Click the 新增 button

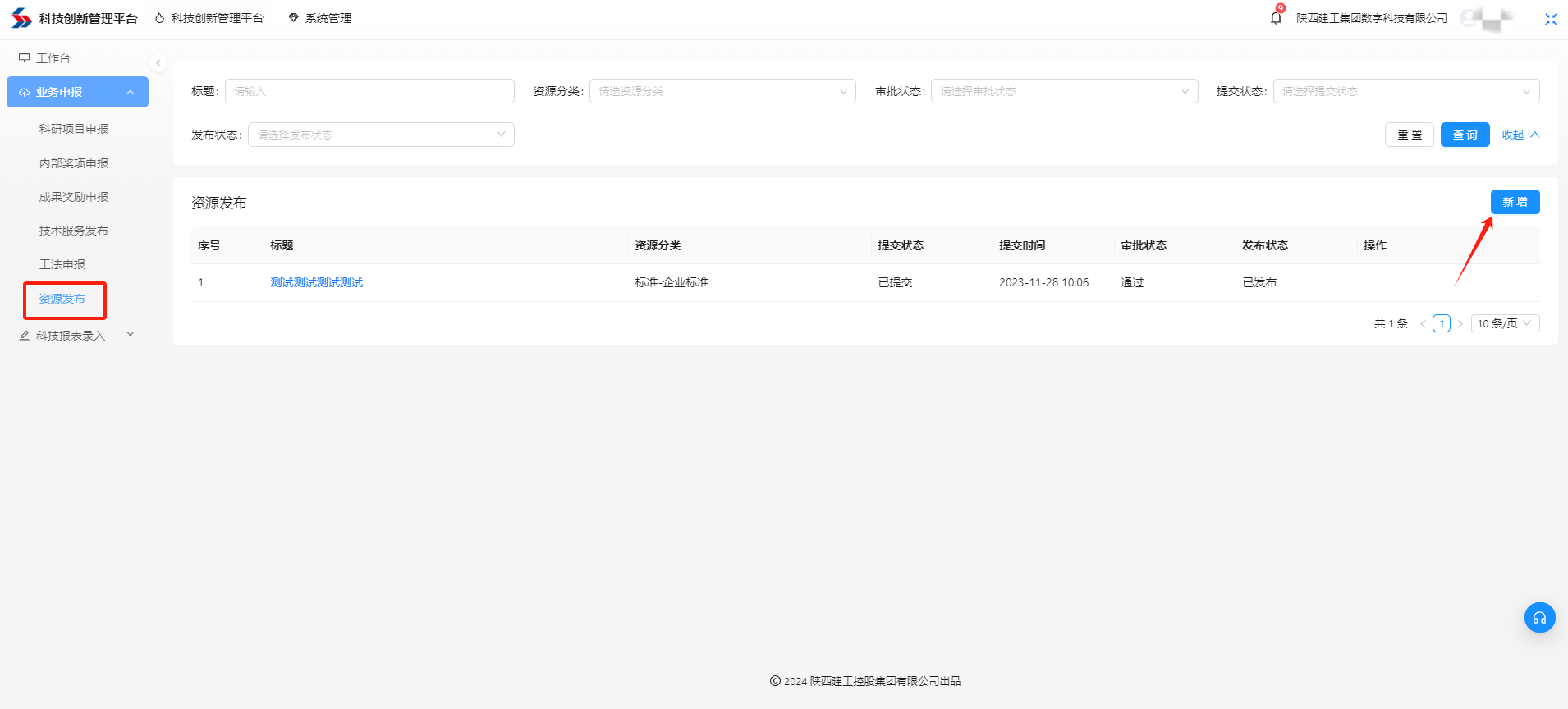click(x=1515, y=202)
